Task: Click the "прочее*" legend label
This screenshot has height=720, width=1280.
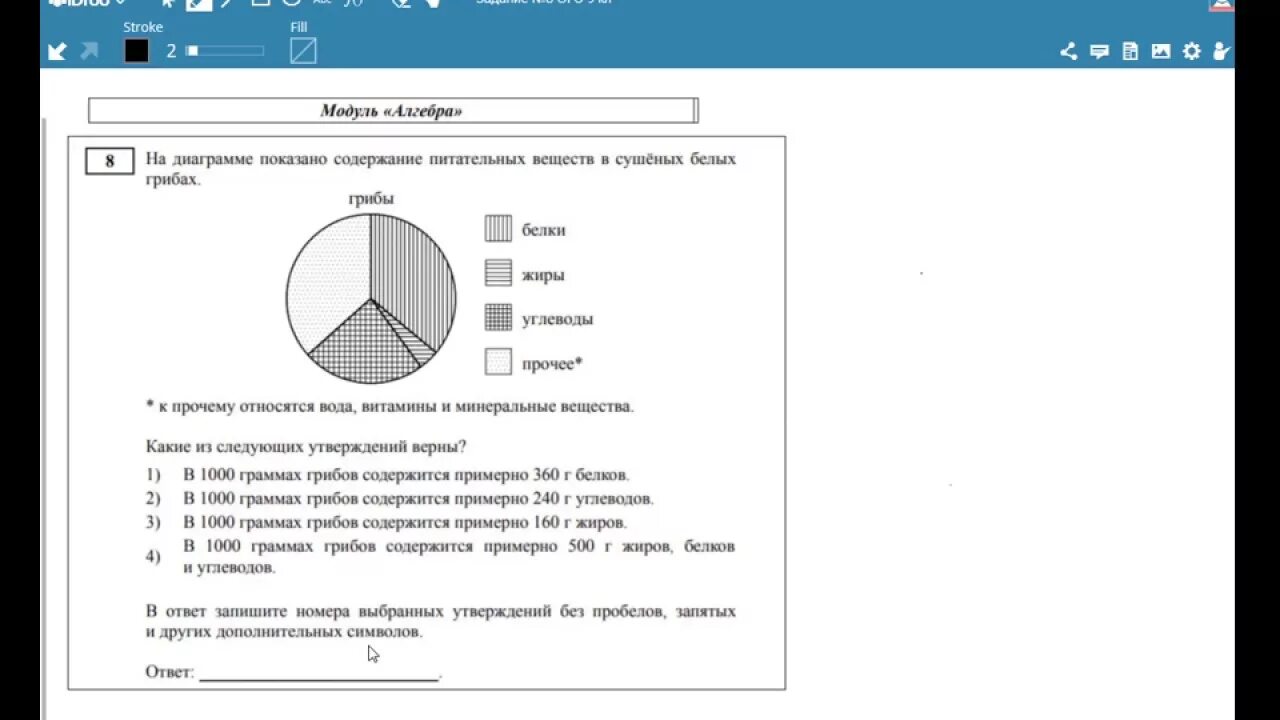Action: 551,364
